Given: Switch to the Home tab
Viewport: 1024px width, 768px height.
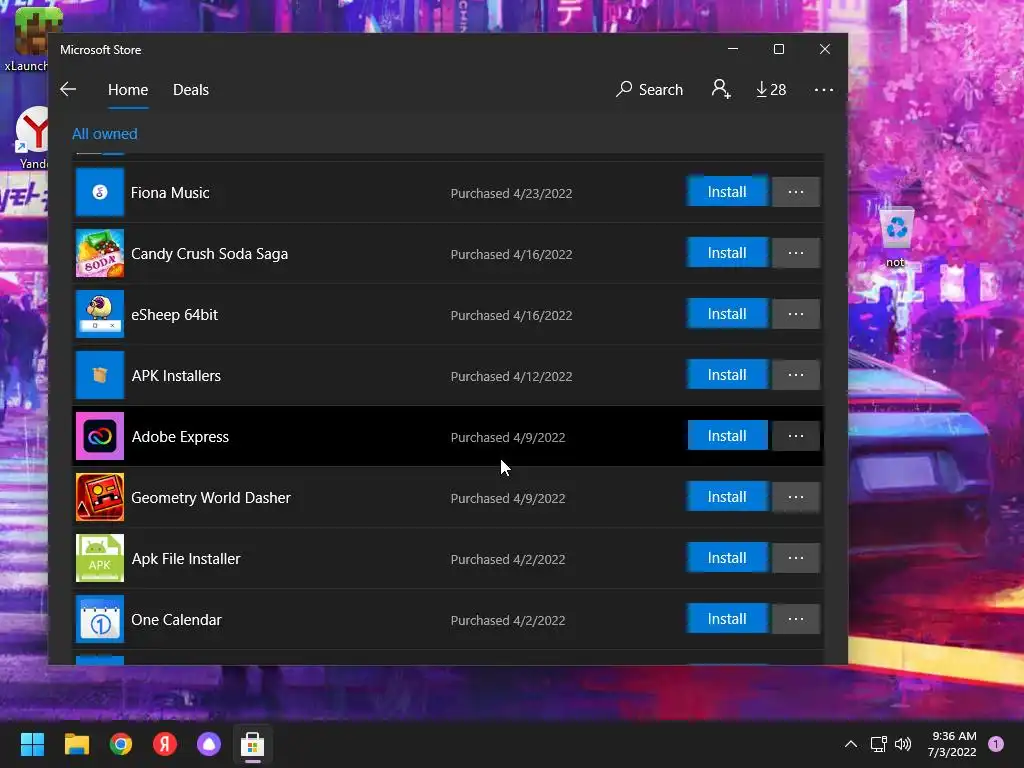Looking at the screenshot, I should pos(128,89).
